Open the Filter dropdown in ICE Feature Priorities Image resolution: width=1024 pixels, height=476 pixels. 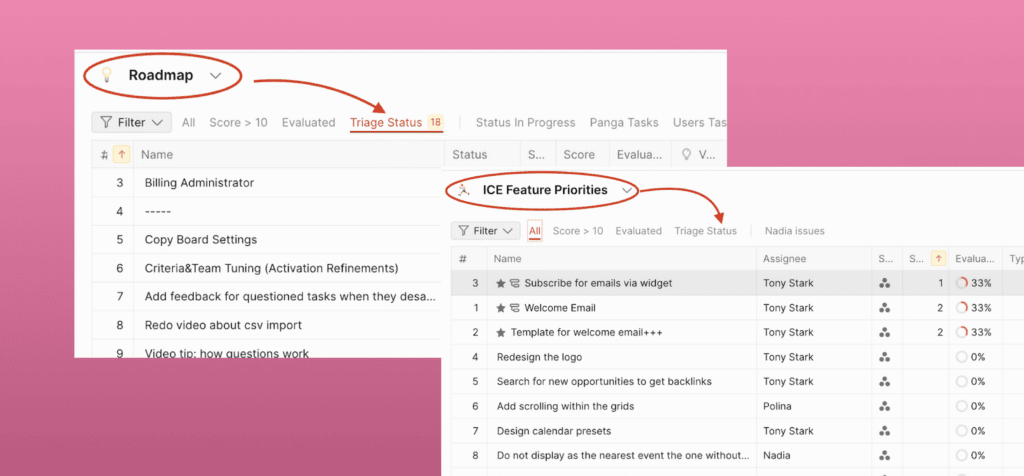point(485,231)
